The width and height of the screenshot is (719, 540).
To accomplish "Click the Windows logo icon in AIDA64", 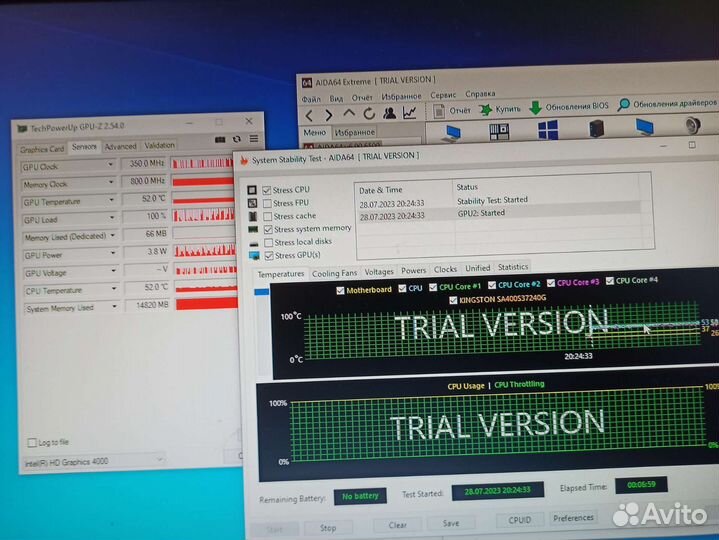I will 548,130.
